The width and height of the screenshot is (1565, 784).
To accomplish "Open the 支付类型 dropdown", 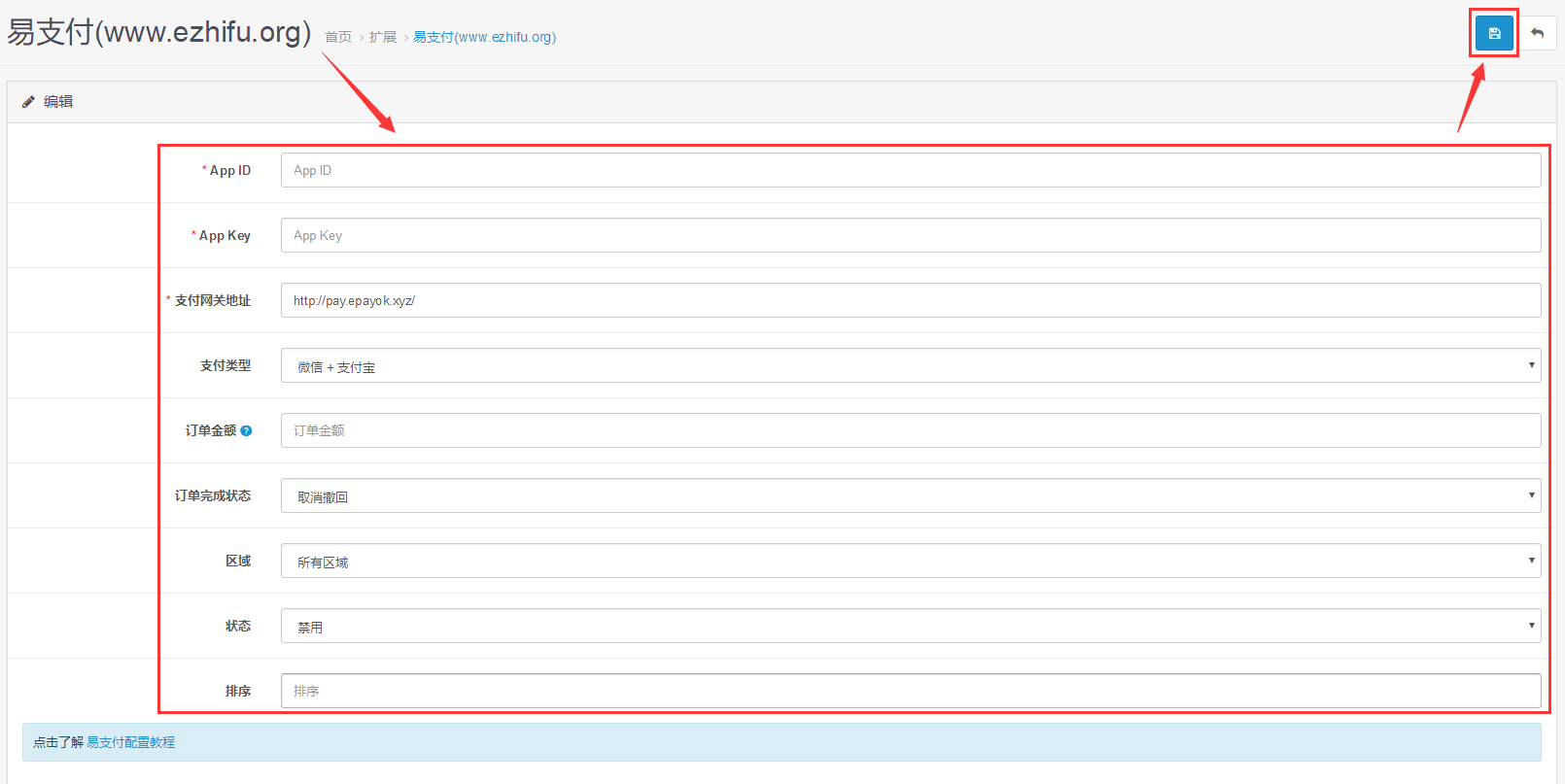I will point(911,365).
